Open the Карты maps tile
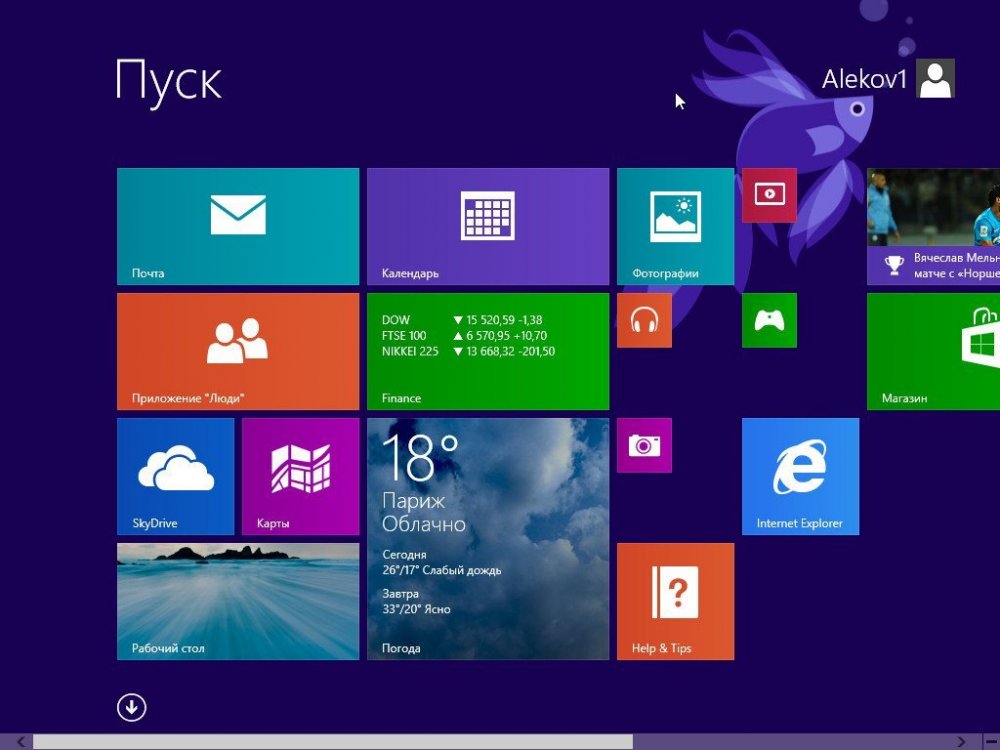1000x750 pixels. tap(300, 476)
